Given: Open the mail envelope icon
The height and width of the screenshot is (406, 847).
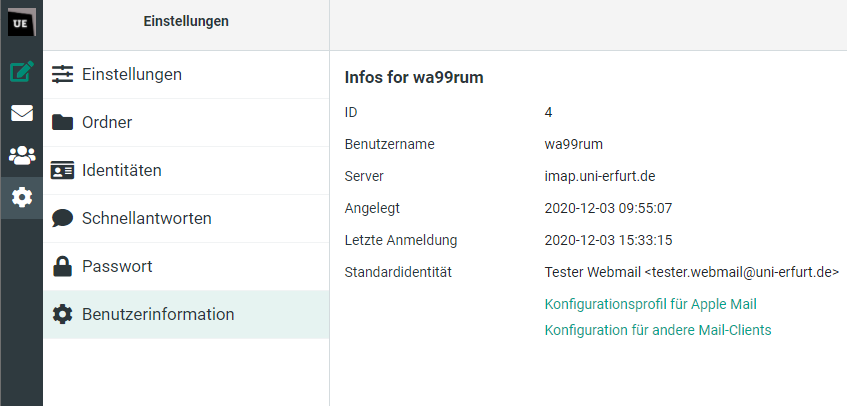Looking at the screenshot, I should [21, 113].
